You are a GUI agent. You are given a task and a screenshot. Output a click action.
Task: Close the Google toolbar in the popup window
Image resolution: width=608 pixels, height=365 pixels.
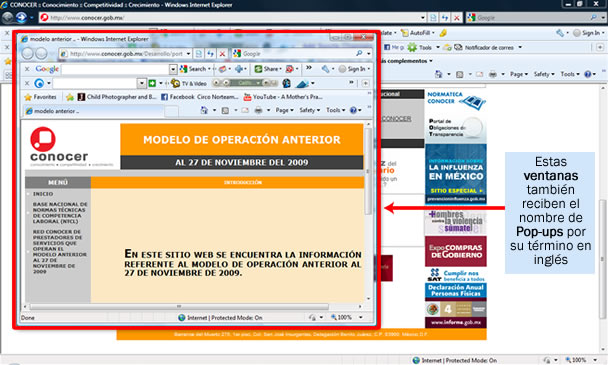pyautogui.click(x=27, y=69)
